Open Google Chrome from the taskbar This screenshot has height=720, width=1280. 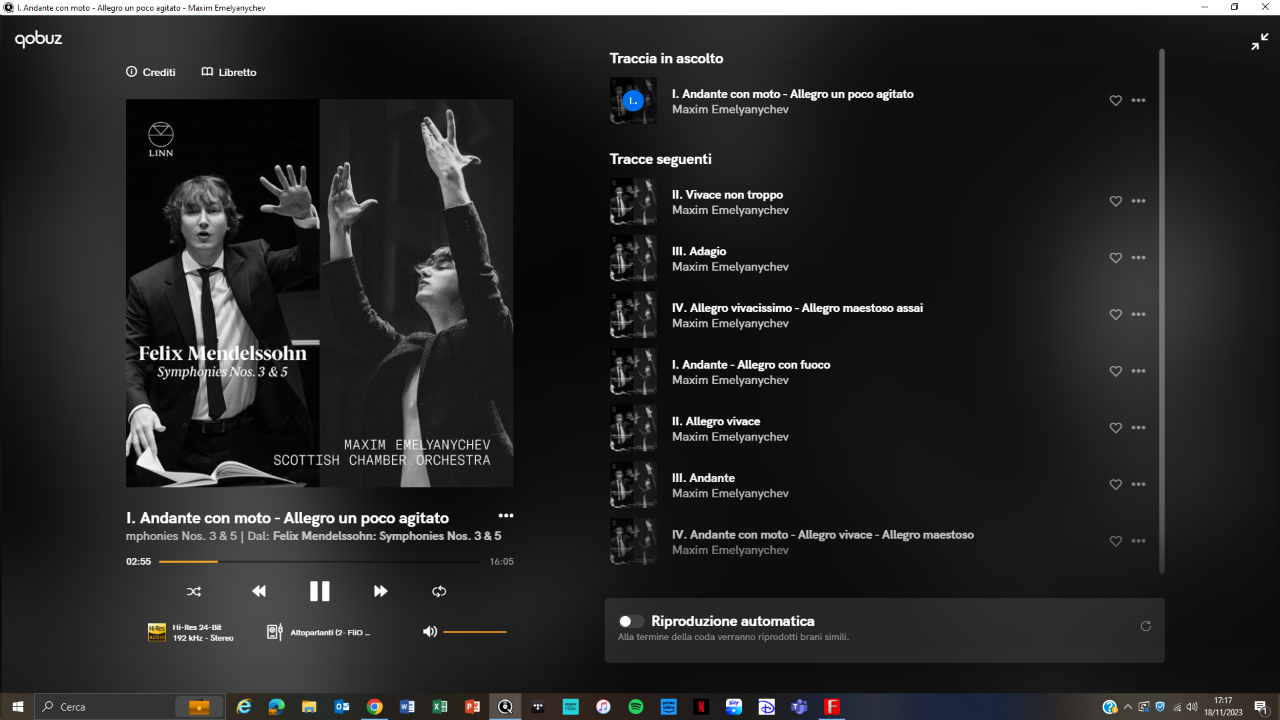(374, 707)
